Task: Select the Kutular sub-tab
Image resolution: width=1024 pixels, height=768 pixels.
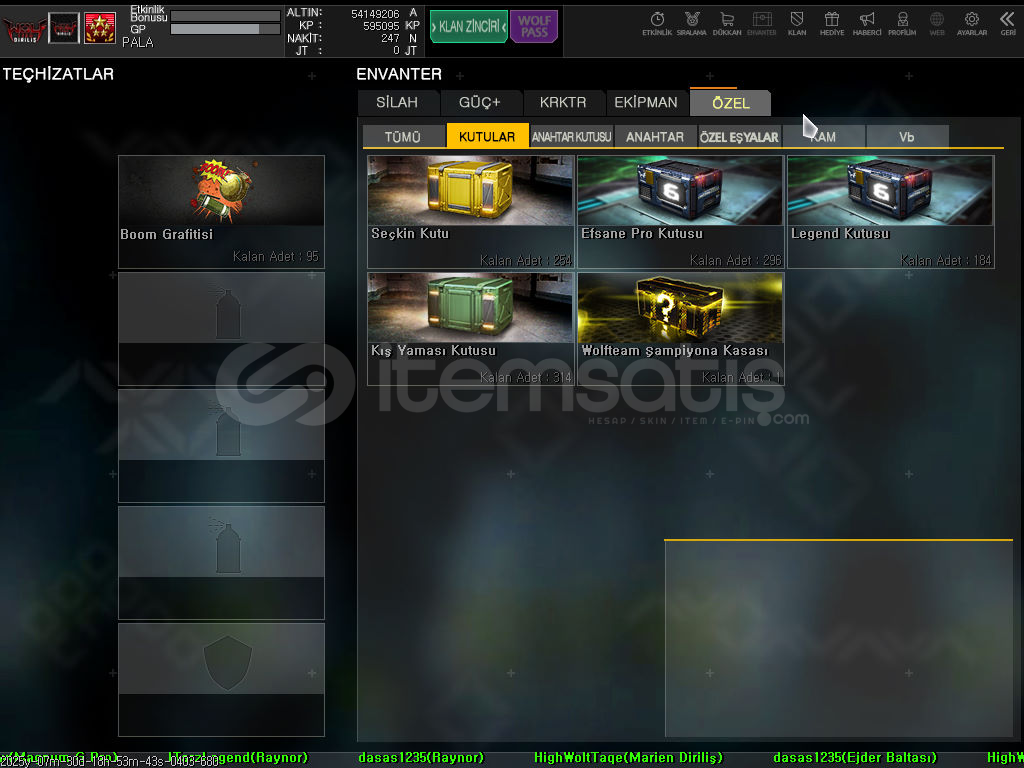Action: [x=487, y=136]
